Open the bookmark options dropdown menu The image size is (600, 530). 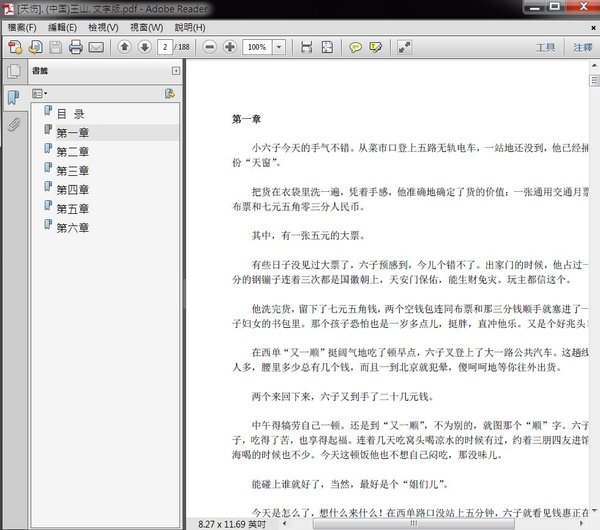click(x=39, y=94)
